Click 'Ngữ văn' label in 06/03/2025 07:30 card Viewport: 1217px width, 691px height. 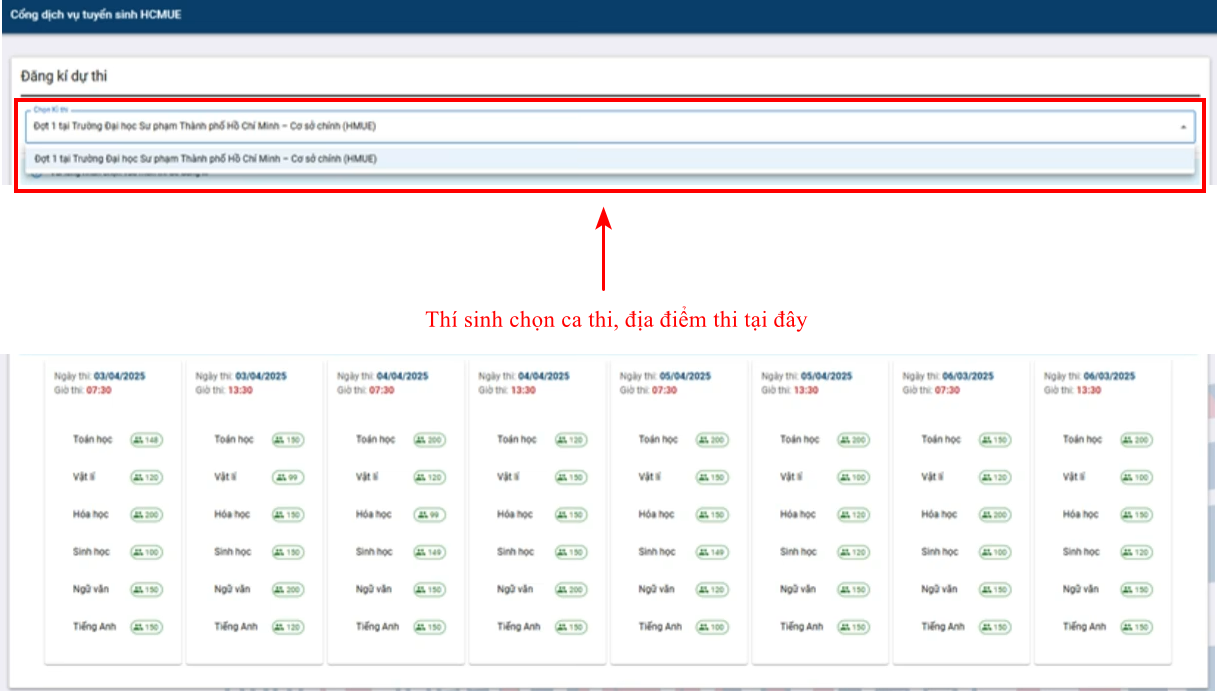click(940, 590)
